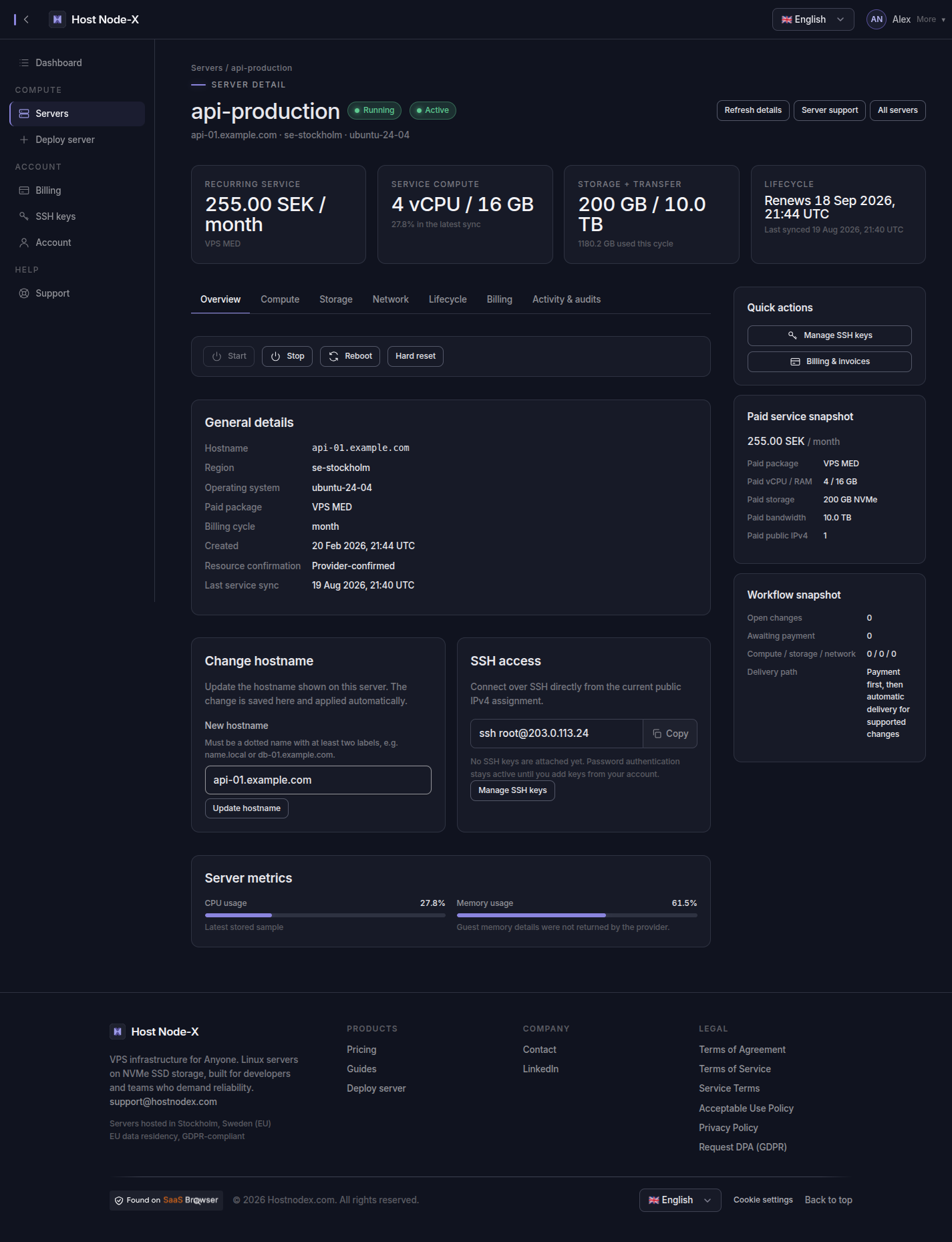Click the CPU usage progress bar
The image size is (952, 1242).
[325, 915]
